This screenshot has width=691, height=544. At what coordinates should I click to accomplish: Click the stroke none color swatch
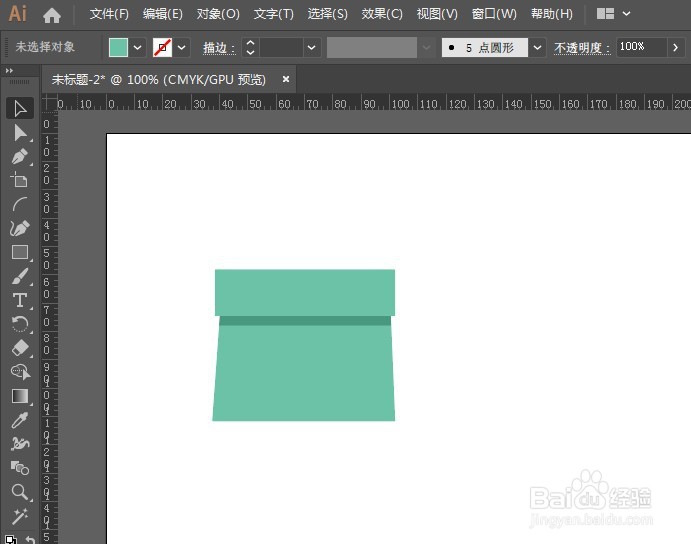coord(162,47)
